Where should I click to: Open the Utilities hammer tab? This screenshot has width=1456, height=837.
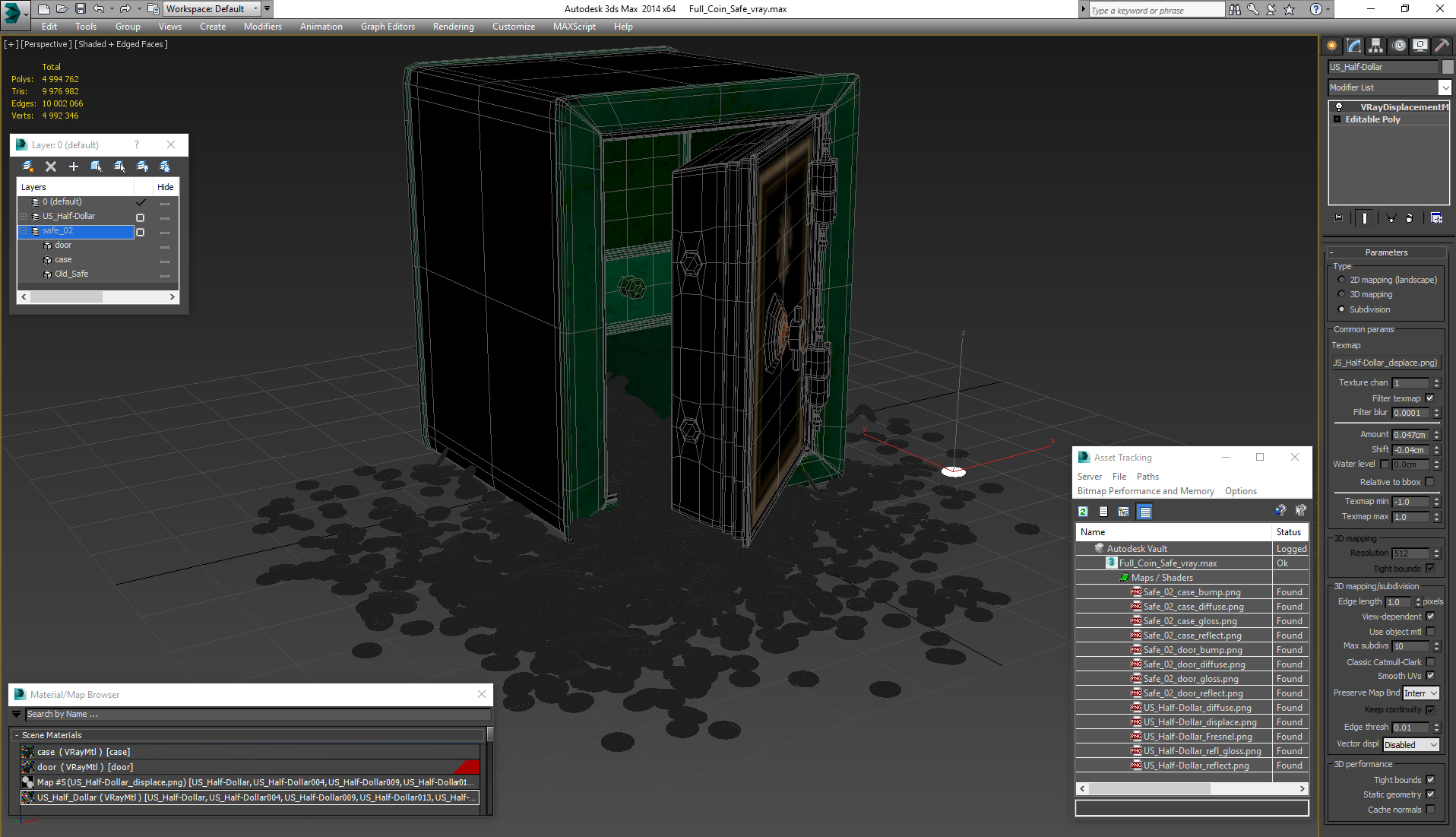(1442, 46)
